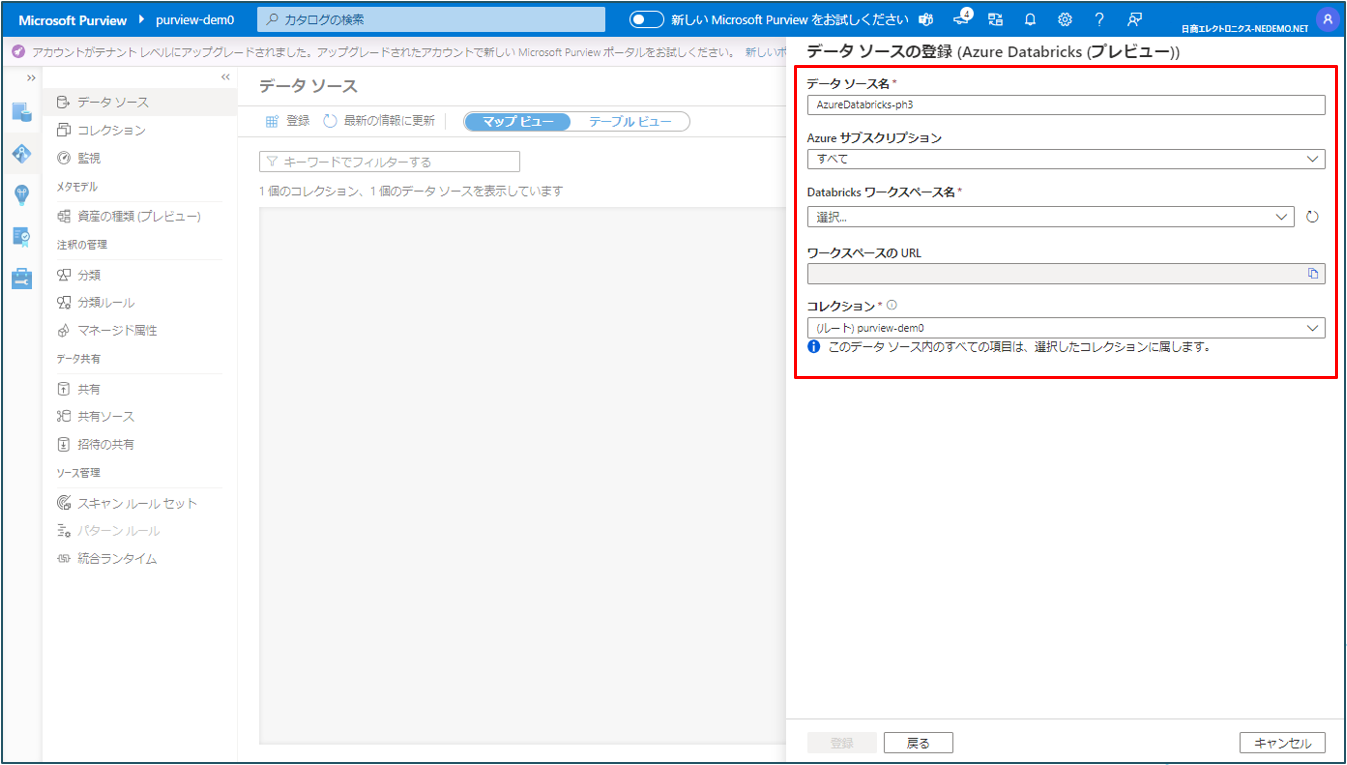Click the Microsoft Purview title link
The height and width of the screenshot is (765, 1347).
coord(73,20)
